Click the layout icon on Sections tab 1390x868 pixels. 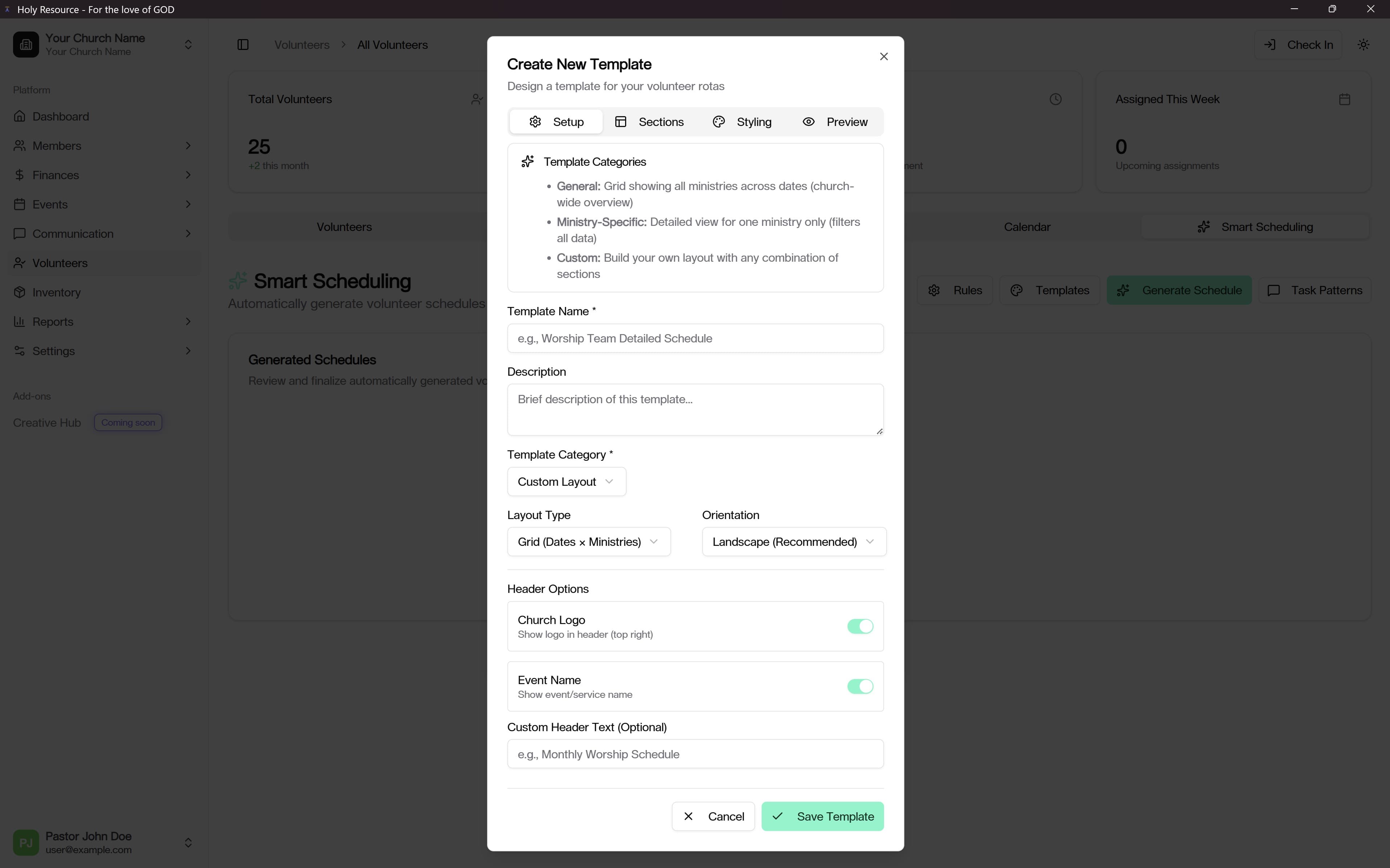(620, 122)
